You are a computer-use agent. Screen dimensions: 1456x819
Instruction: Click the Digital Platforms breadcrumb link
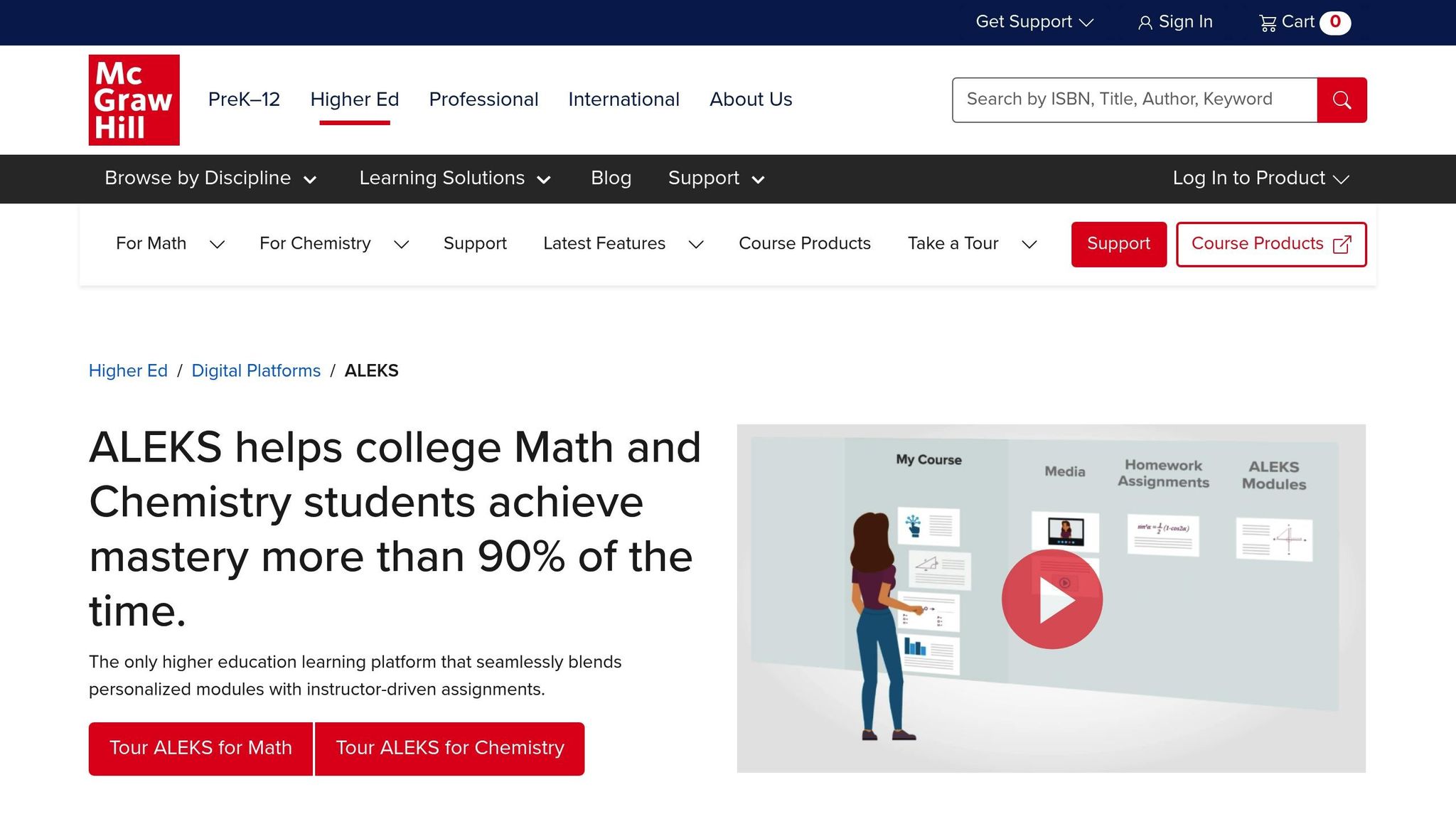256,371
